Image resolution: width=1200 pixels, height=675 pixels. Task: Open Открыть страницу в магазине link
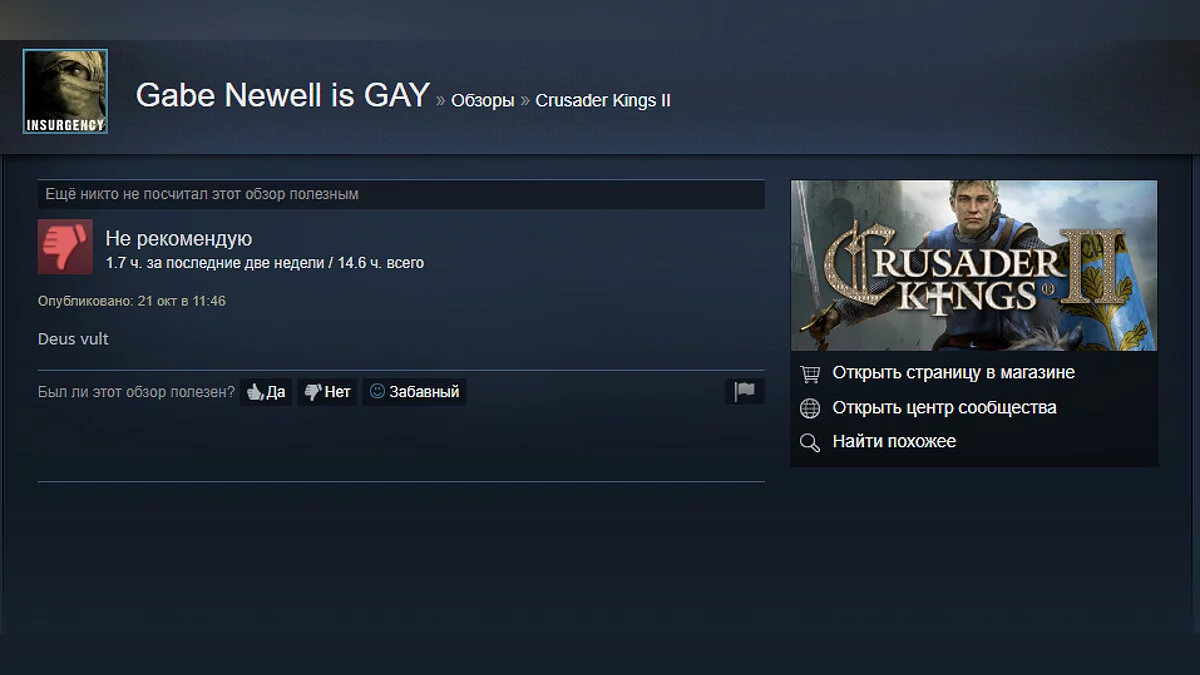954,373
